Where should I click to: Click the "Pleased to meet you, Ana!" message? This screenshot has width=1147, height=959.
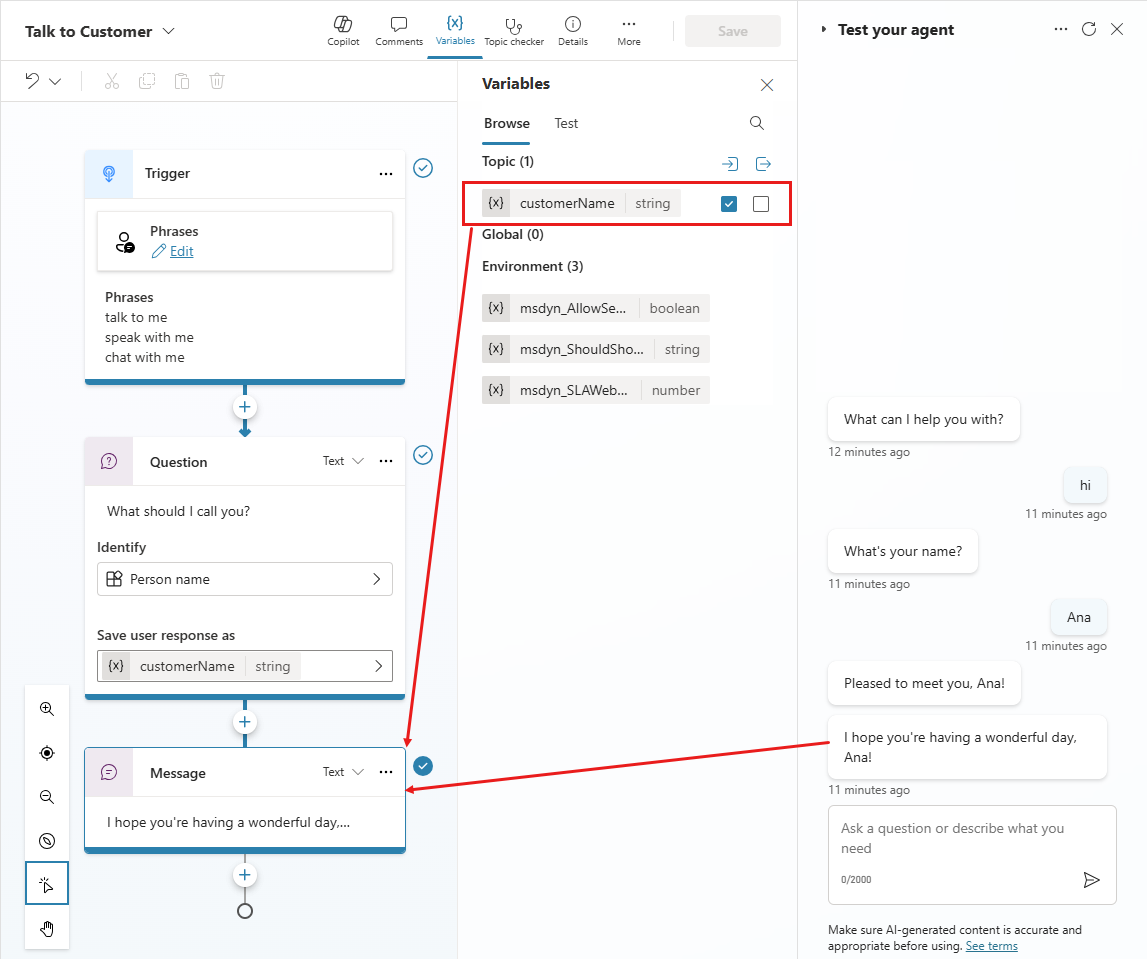point(924,683)
